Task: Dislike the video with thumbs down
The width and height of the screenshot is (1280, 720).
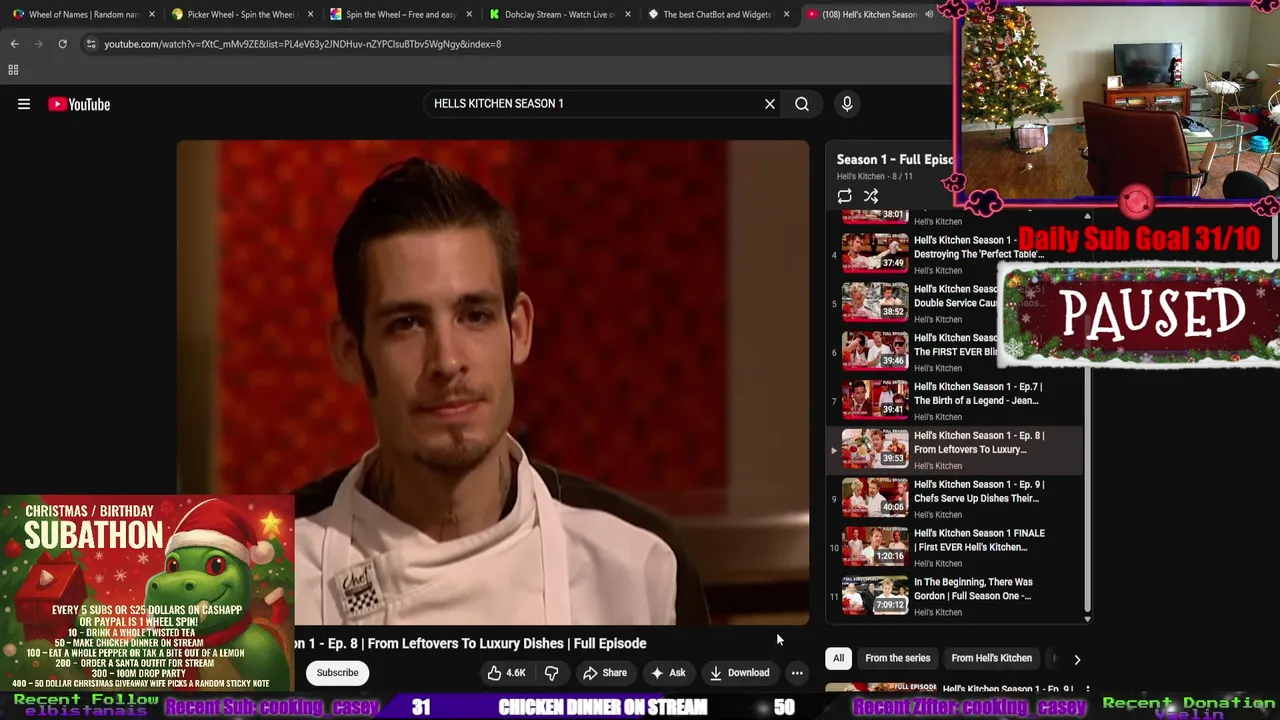Action: tap(551, 673)
